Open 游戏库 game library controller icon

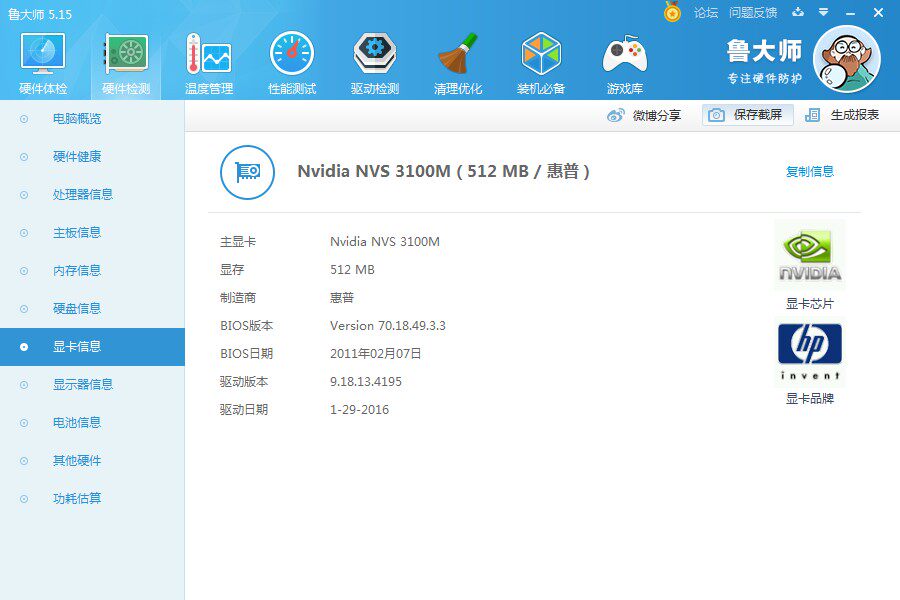coord(624,53)
